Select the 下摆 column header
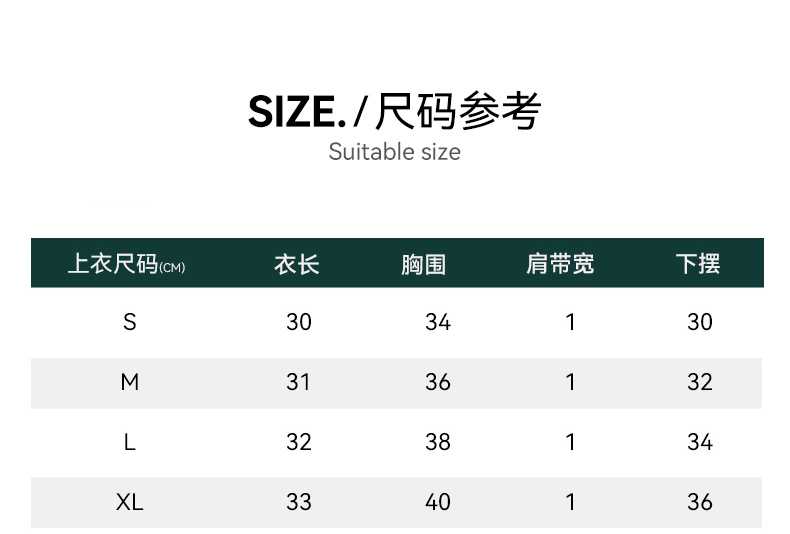Image resolution: width=790 pixels, height=534 pixels. tap(698, 264)
